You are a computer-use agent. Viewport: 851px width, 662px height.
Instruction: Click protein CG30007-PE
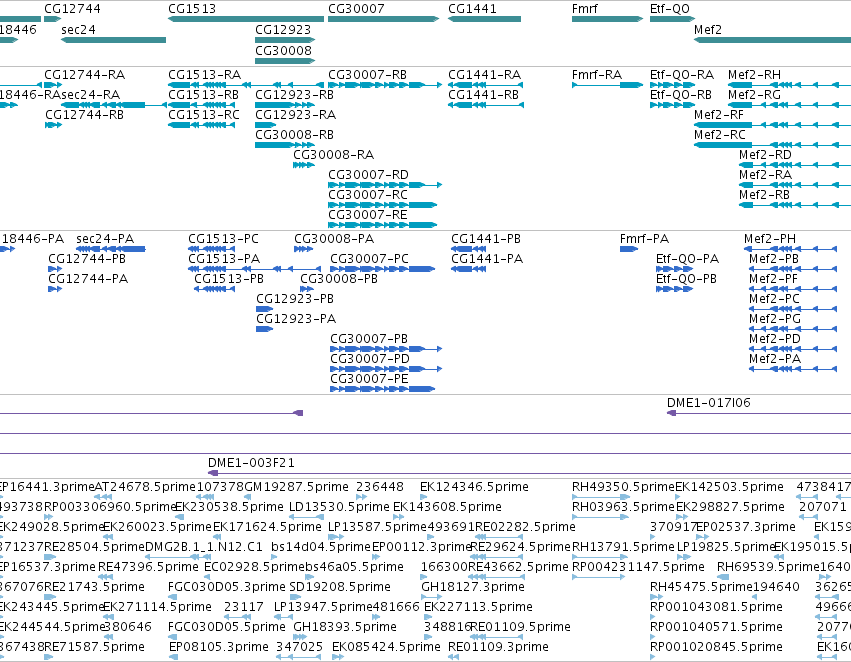click(x=369, y=379)
